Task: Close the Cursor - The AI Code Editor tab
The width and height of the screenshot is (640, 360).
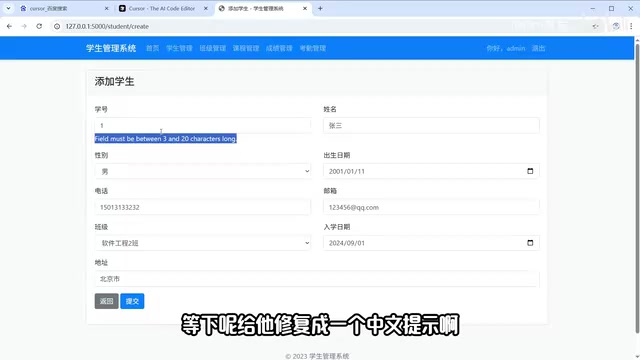Action: coord(206,8)
